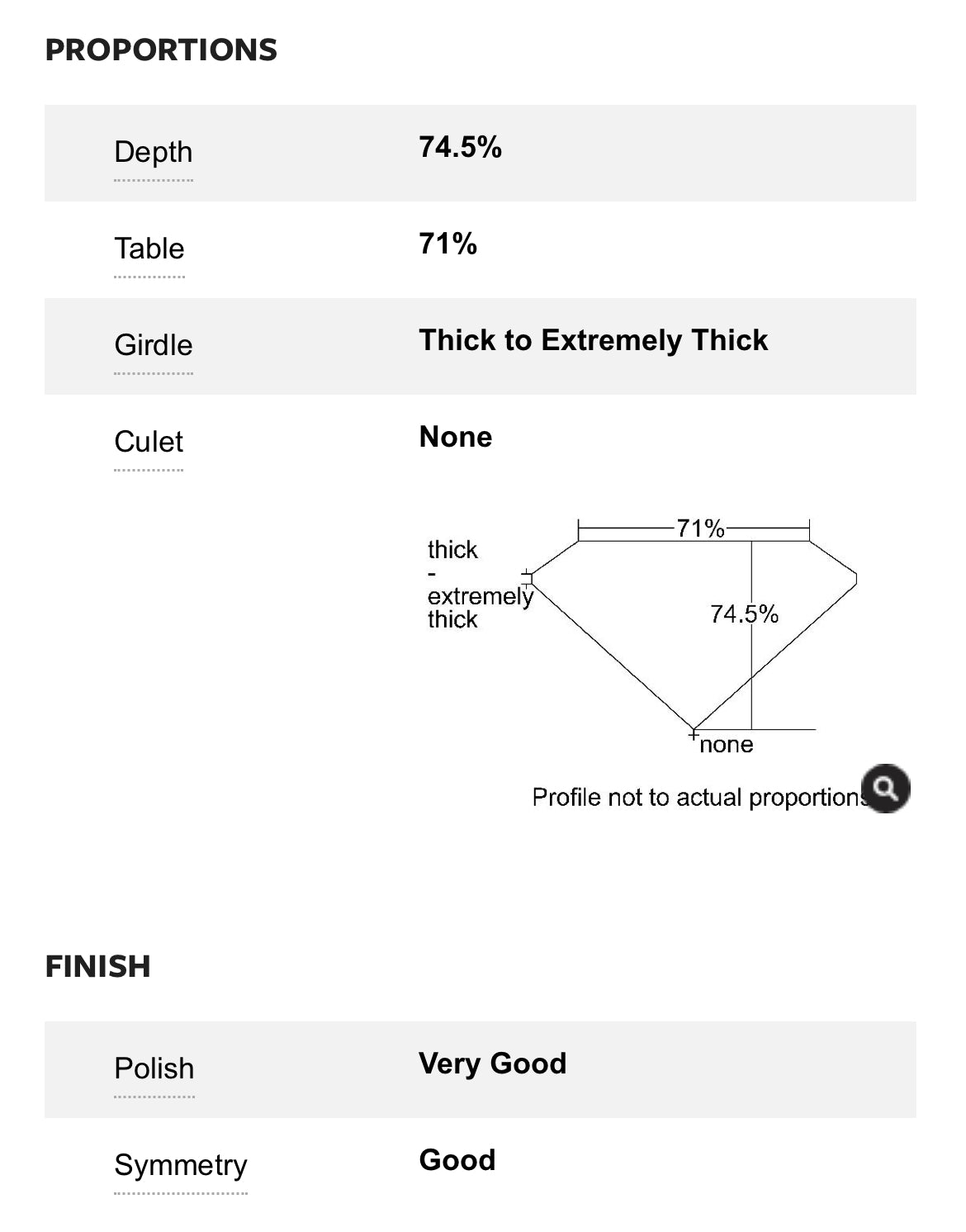The height and width of the screenshot is (1232, 966).
Task: Click the bold 74.5% value in Depth row
Action: coord(460,148)
